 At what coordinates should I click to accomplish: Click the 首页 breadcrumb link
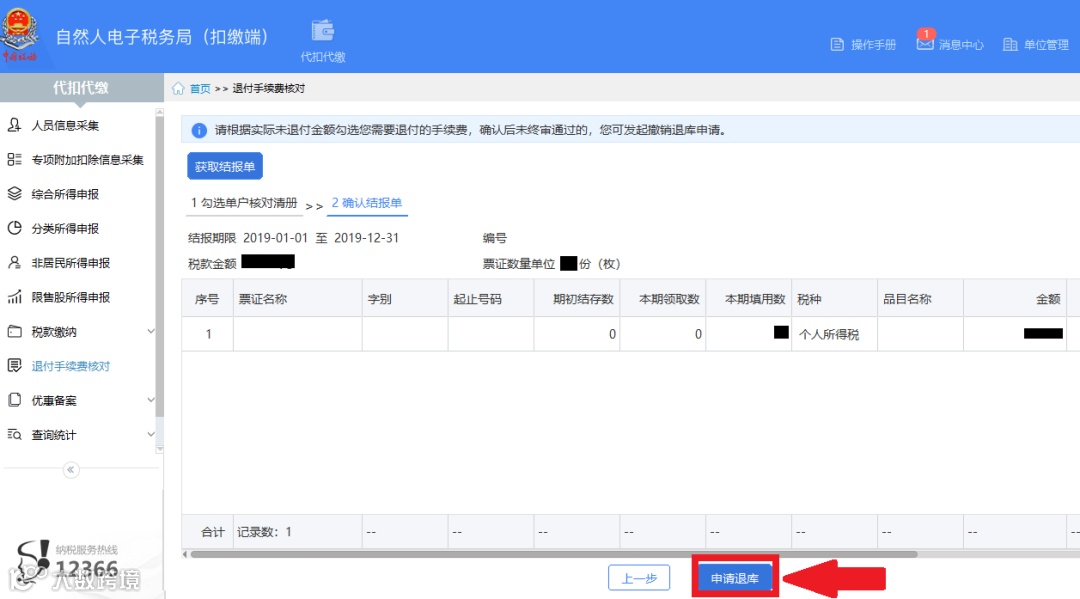[200, 88]
